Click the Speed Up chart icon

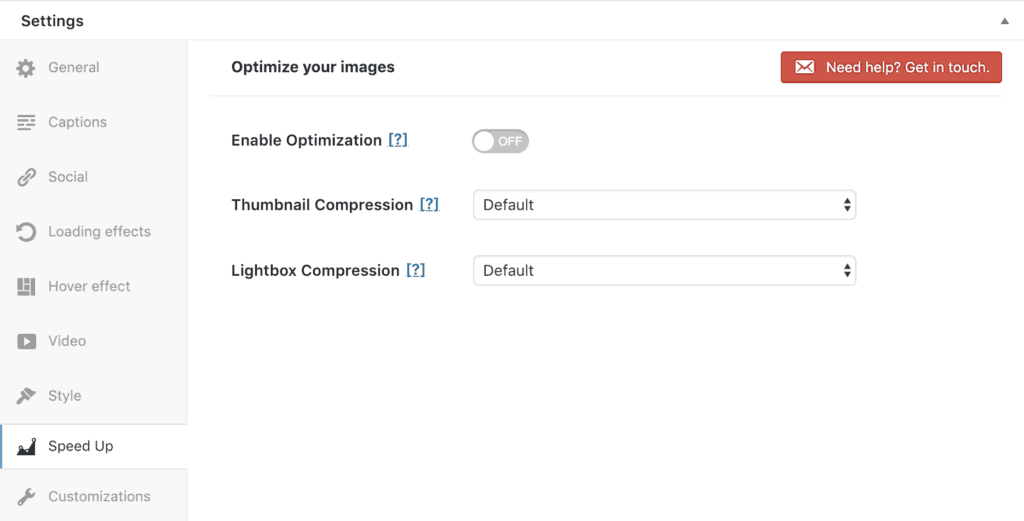tap(26, 447)
